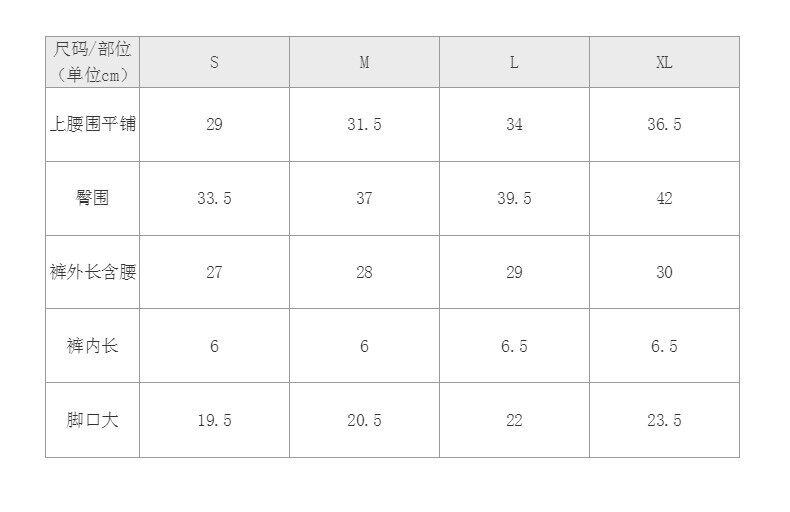790x512 pixels.
Task: Select the M size column header
Action: click(364, 62)
